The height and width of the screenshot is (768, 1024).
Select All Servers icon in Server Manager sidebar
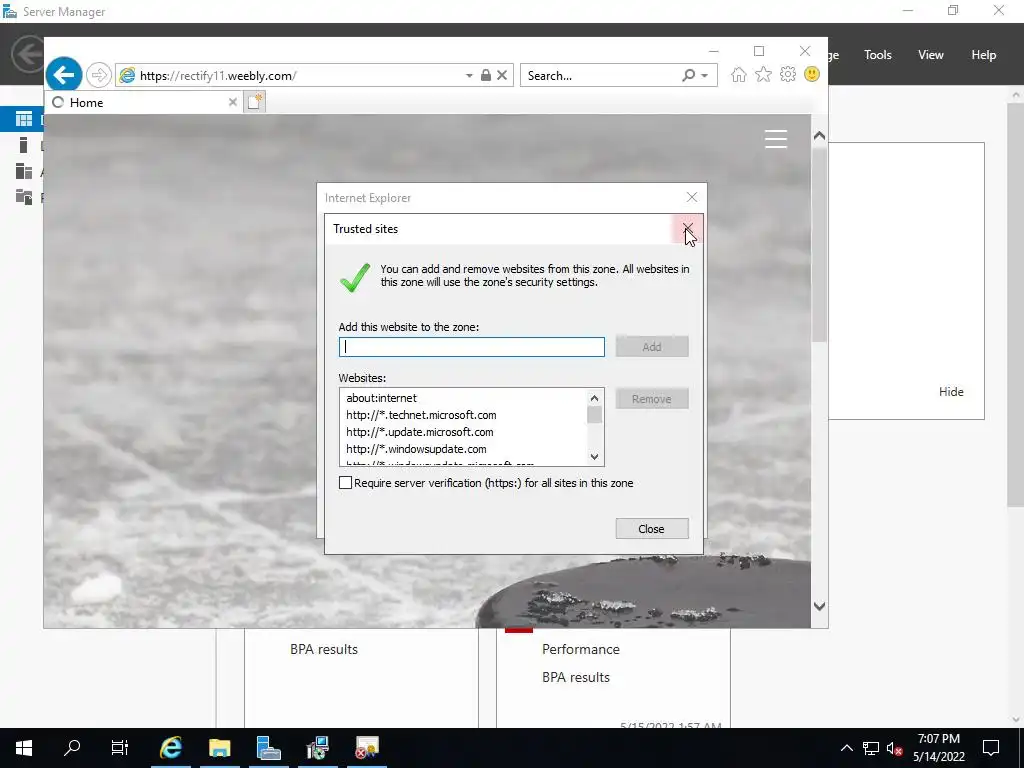[24, 171]
